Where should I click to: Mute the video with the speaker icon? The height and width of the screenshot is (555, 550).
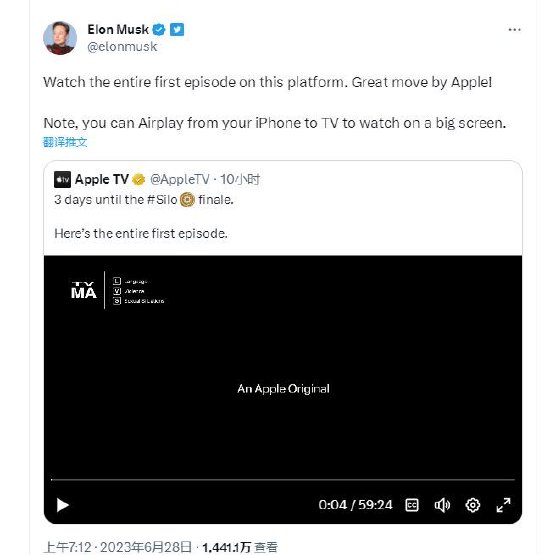point(442,505)
